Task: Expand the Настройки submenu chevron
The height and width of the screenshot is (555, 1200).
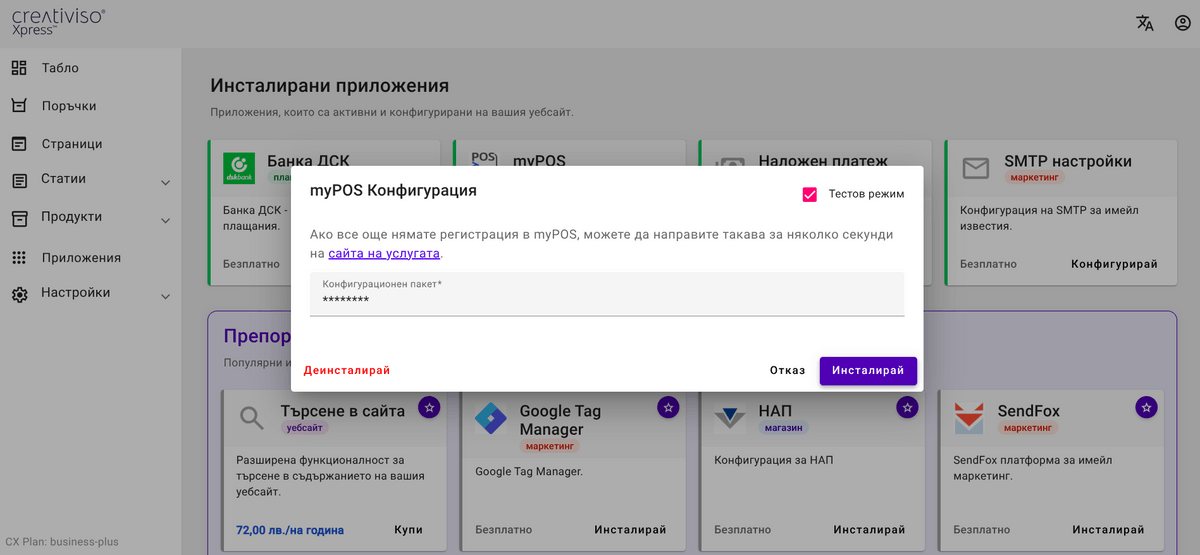Action: 165,297
